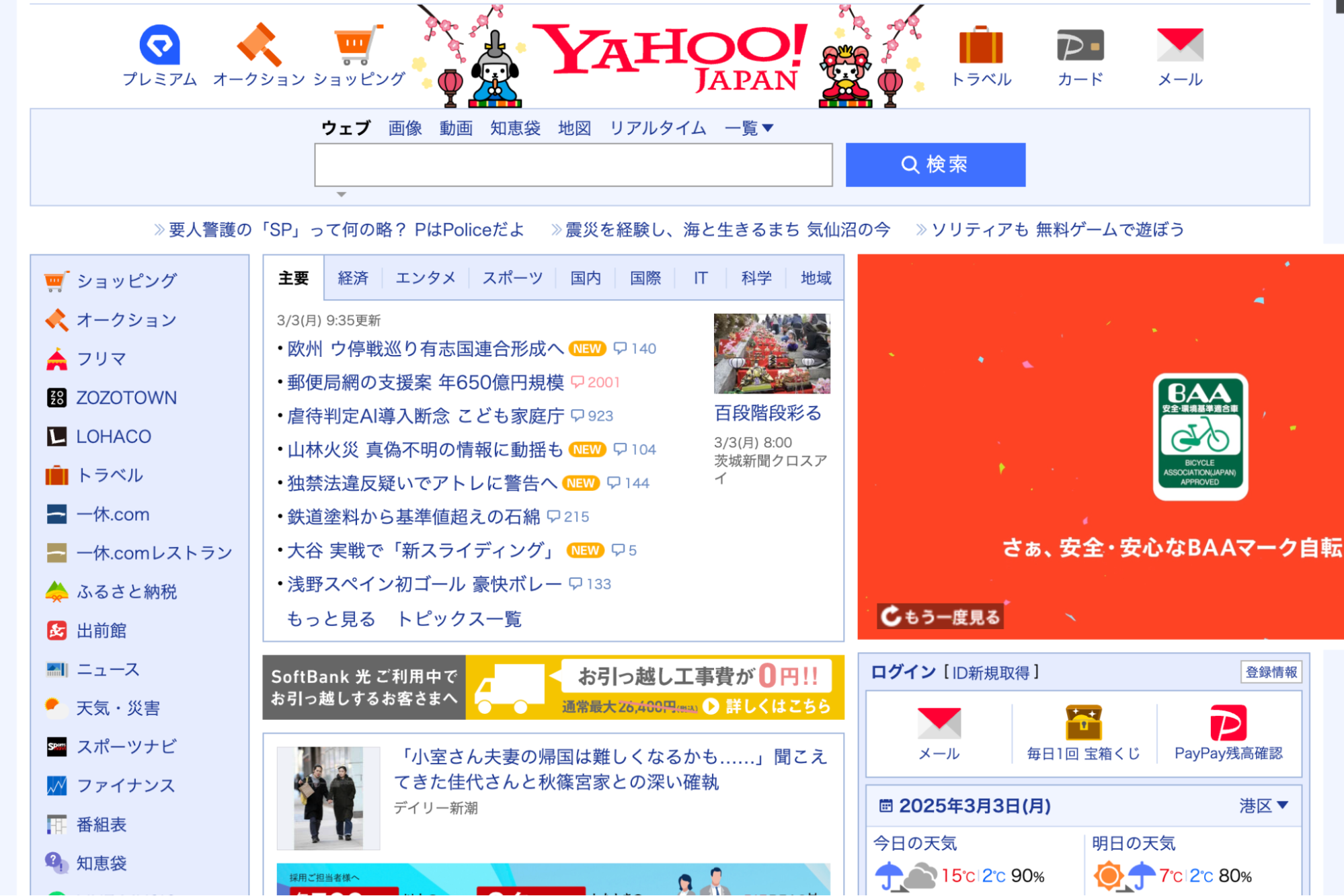This screenshot has width=1344, height=896.
Task: Select the リアルタイム search tab
Action: coord(658,128)
